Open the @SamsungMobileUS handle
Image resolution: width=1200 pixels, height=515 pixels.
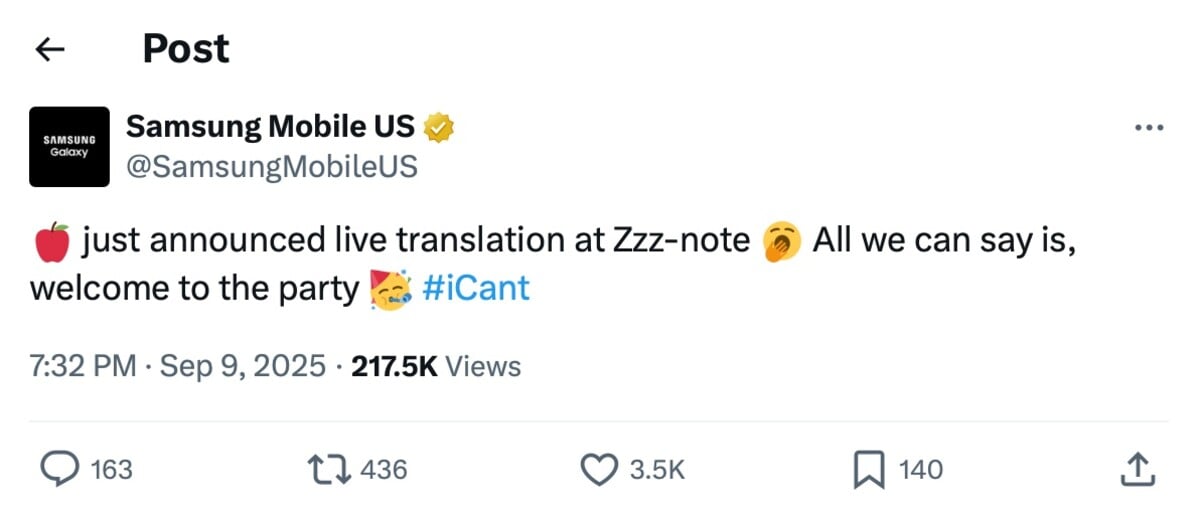click(271, 165)
